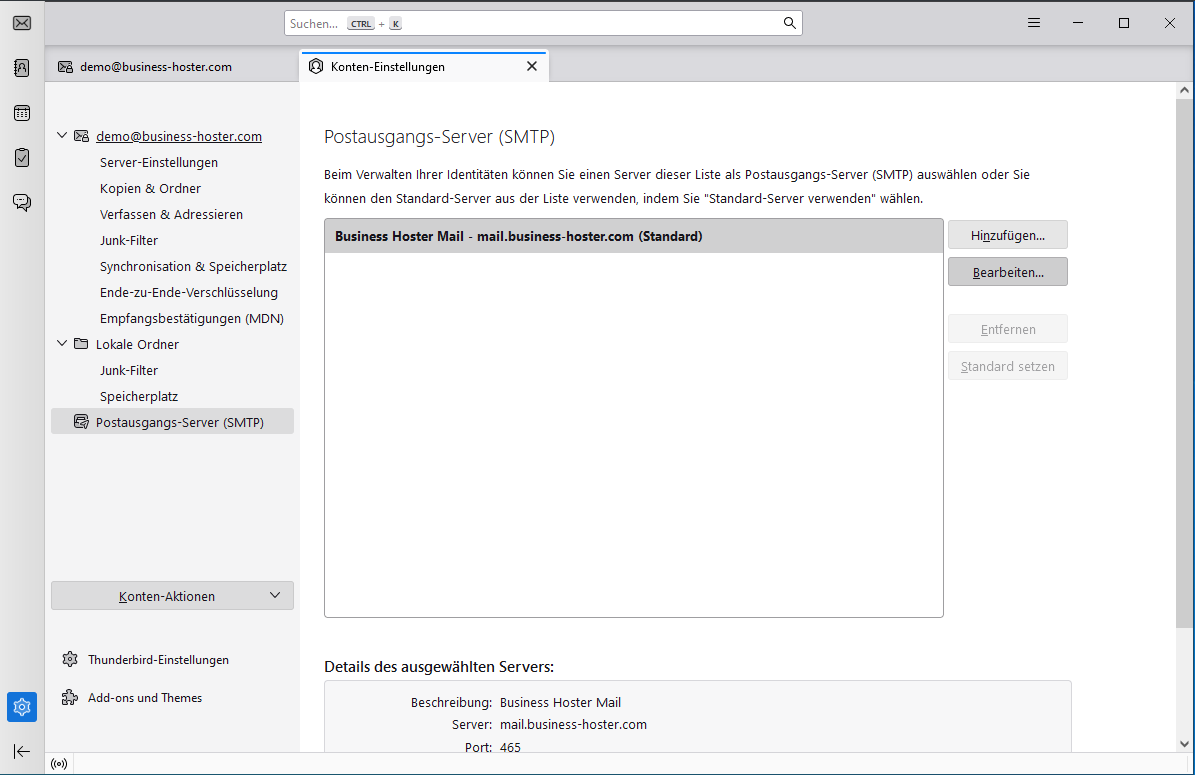This screenshot has height=775, width=1195.
Task: Click the Entfernen button
Action: pos(1008,329)
